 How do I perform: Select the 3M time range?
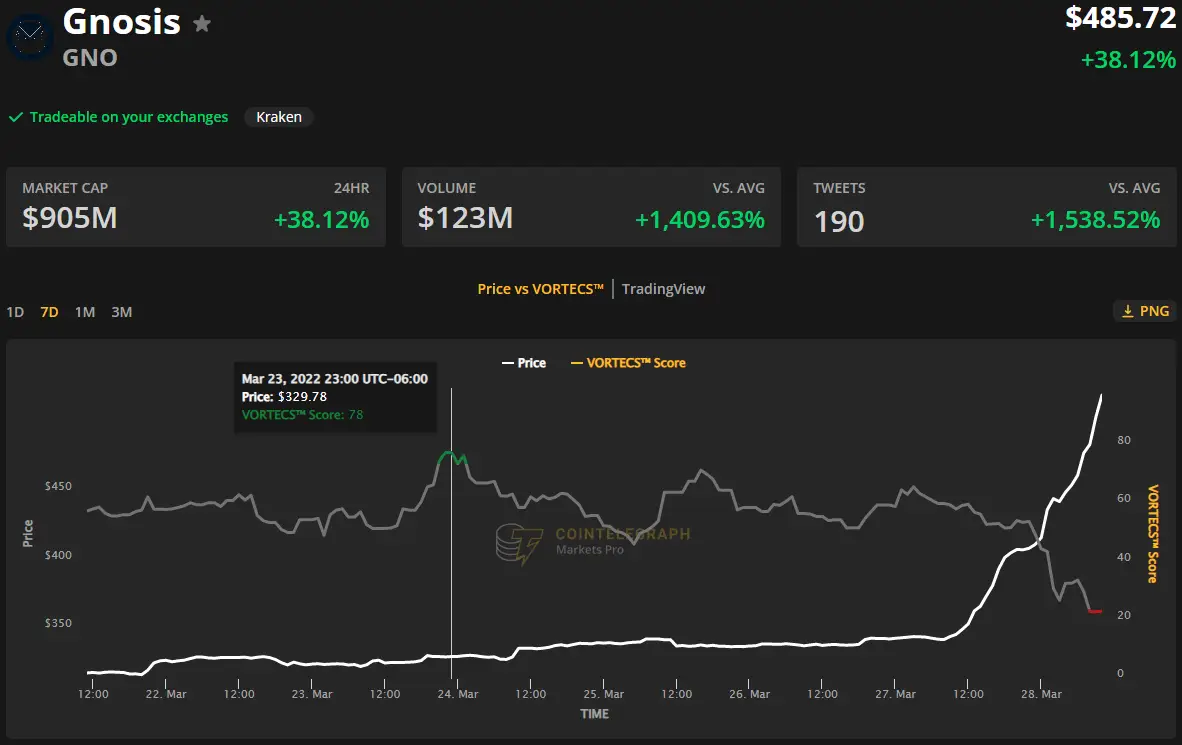(121, 312)
